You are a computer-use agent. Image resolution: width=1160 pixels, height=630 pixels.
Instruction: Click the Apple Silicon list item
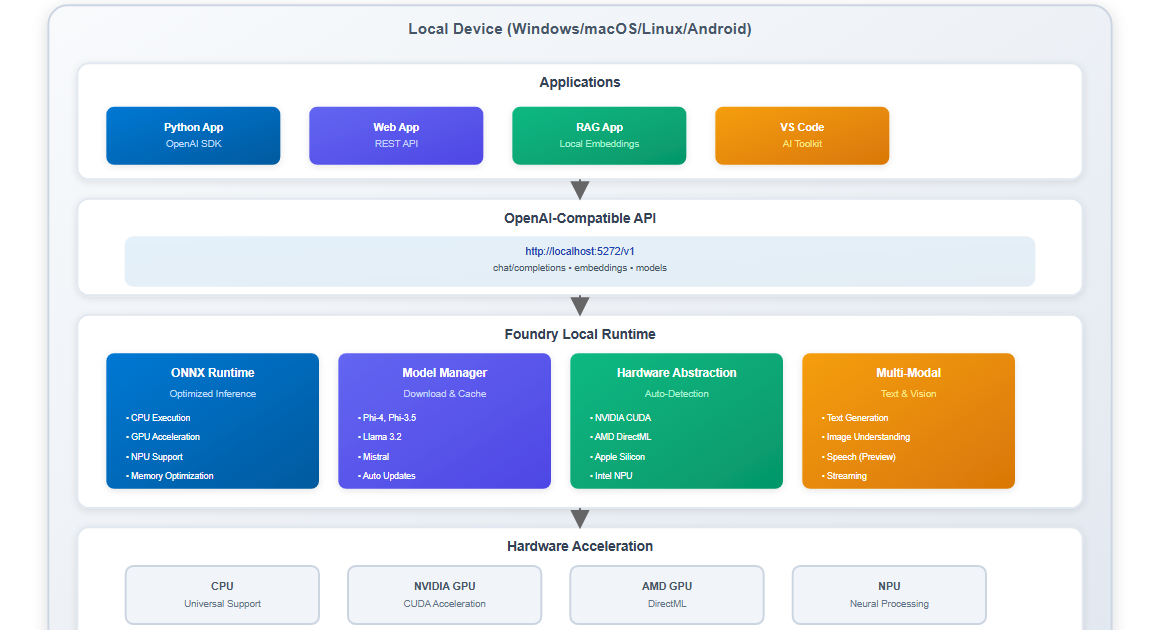620,457
